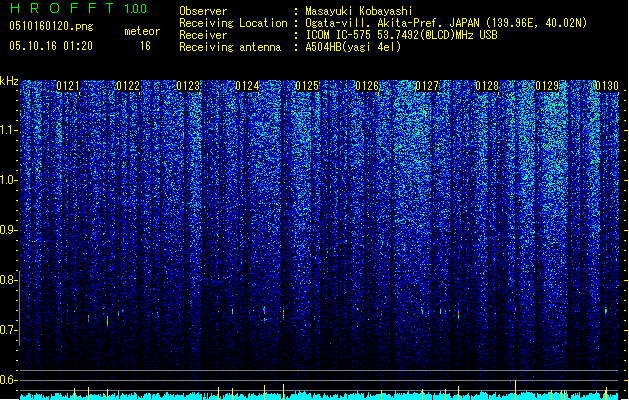Click the observer name Masayuki Kobayashi

(359, 11)
